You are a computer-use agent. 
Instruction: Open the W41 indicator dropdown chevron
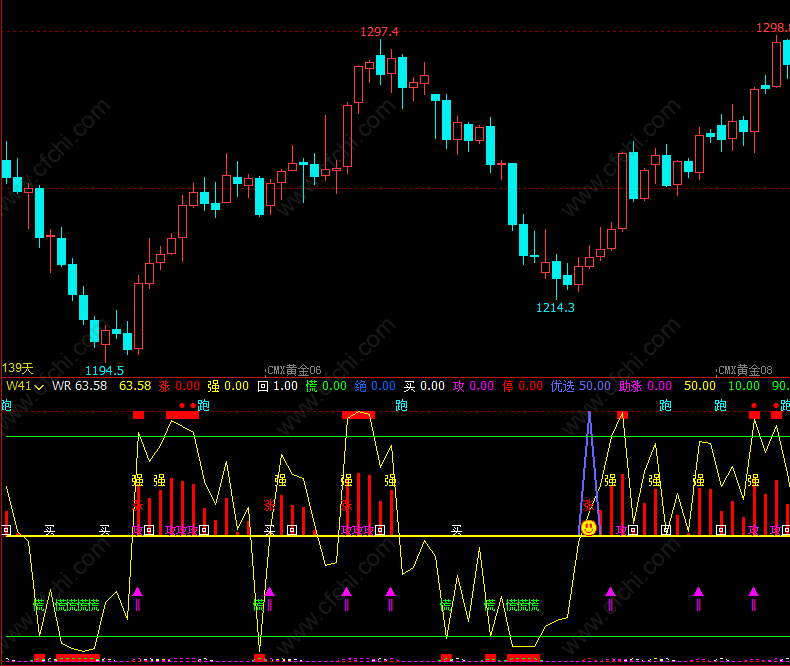(39, 387)
